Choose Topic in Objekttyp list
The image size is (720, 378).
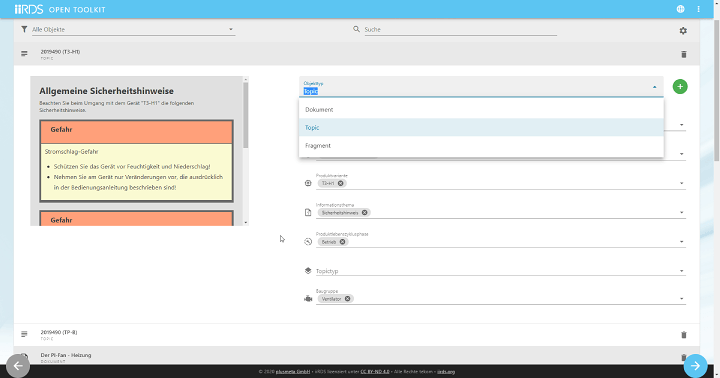coord(481,128)
